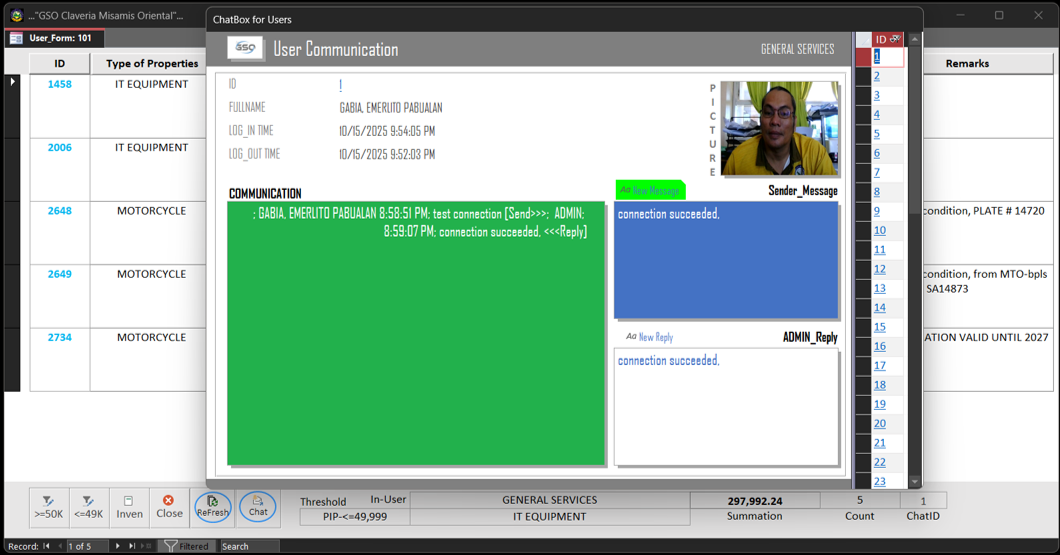Viewport: 1060px width, 555px height.
Task: Toggle the Filtered indicator in record bar
Action: (187, 546)
